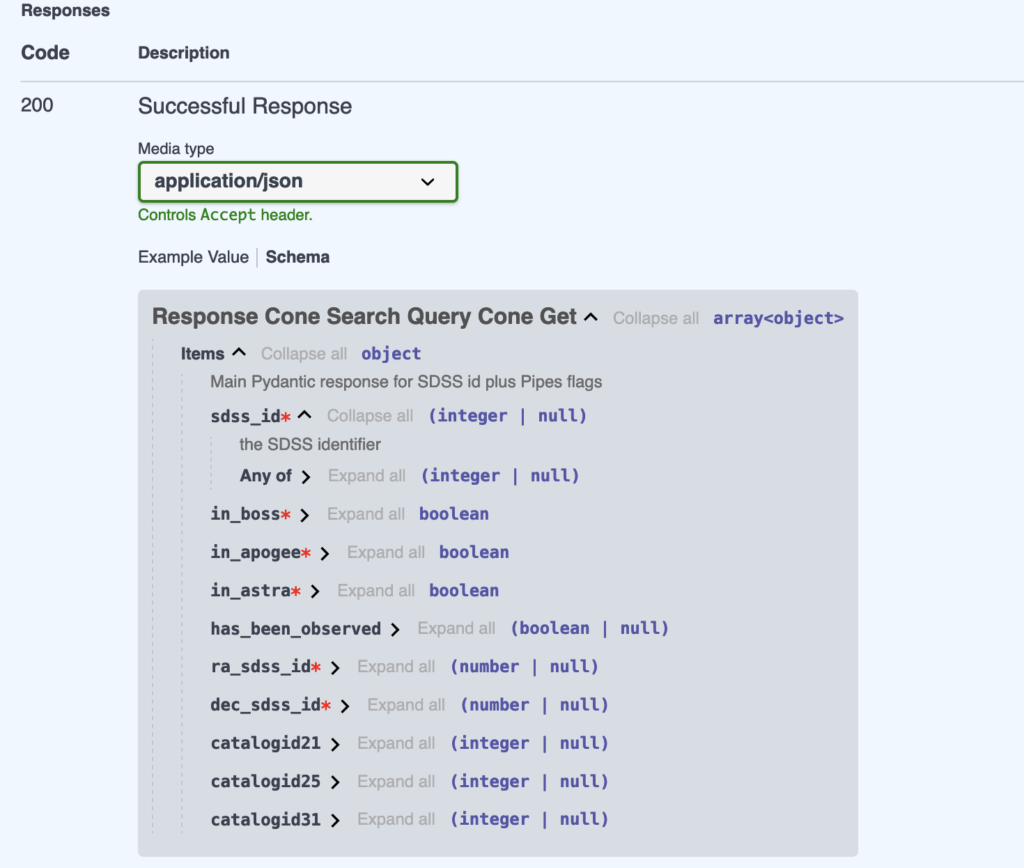The width and height of the screenshot is (1024, 868).
Task: Expand the catalogid21 property arrow
Action: point(335,744)
